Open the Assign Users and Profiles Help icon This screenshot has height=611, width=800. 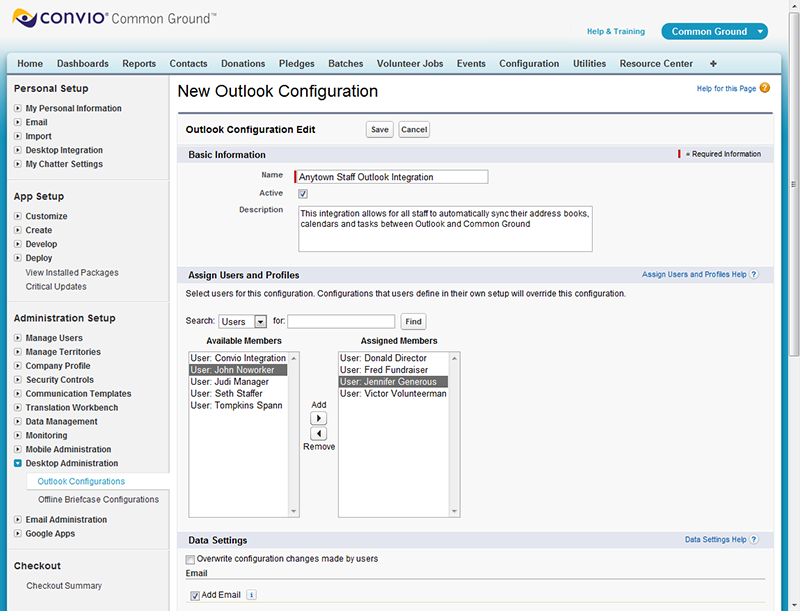[754, 275]
